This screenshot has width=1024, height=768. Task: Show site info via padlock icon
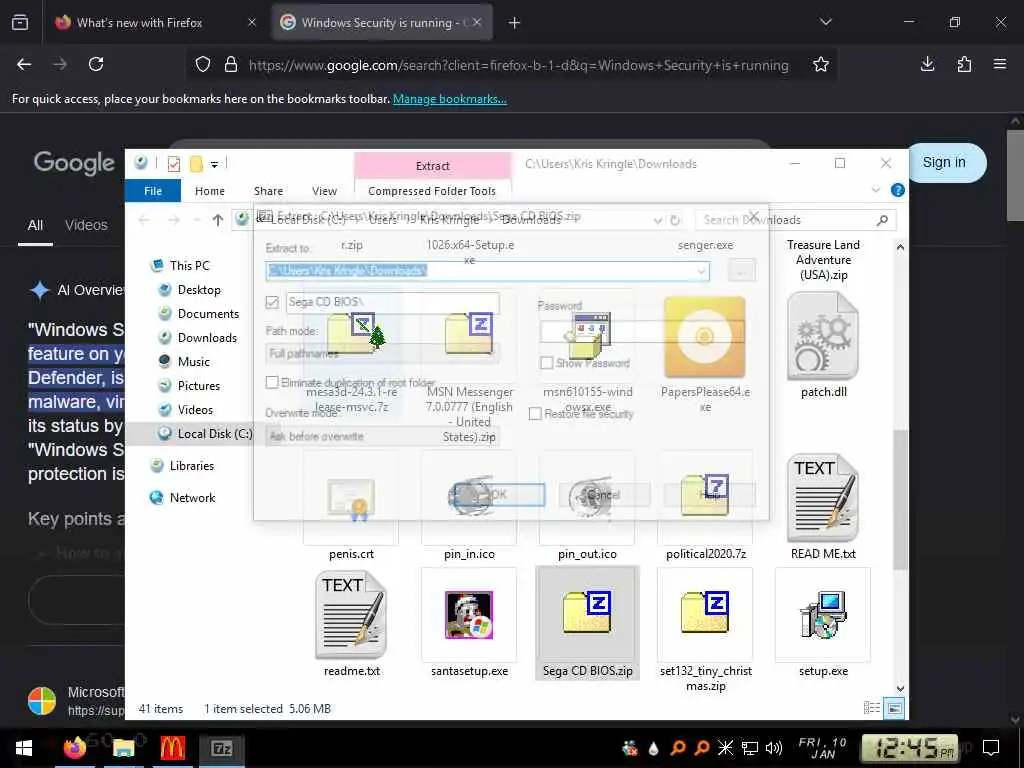click(x=231, y=65)
